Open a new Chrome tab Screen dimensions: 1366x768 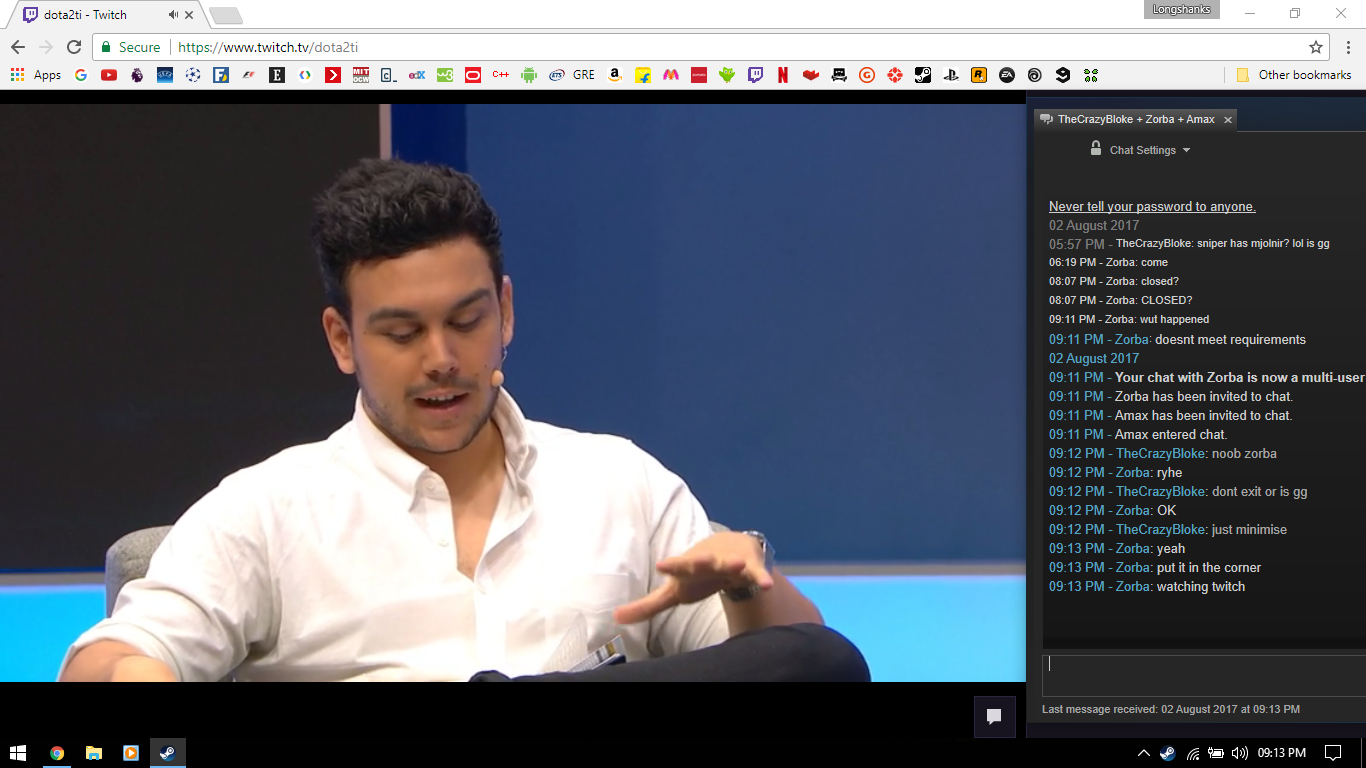pos(226,15)
